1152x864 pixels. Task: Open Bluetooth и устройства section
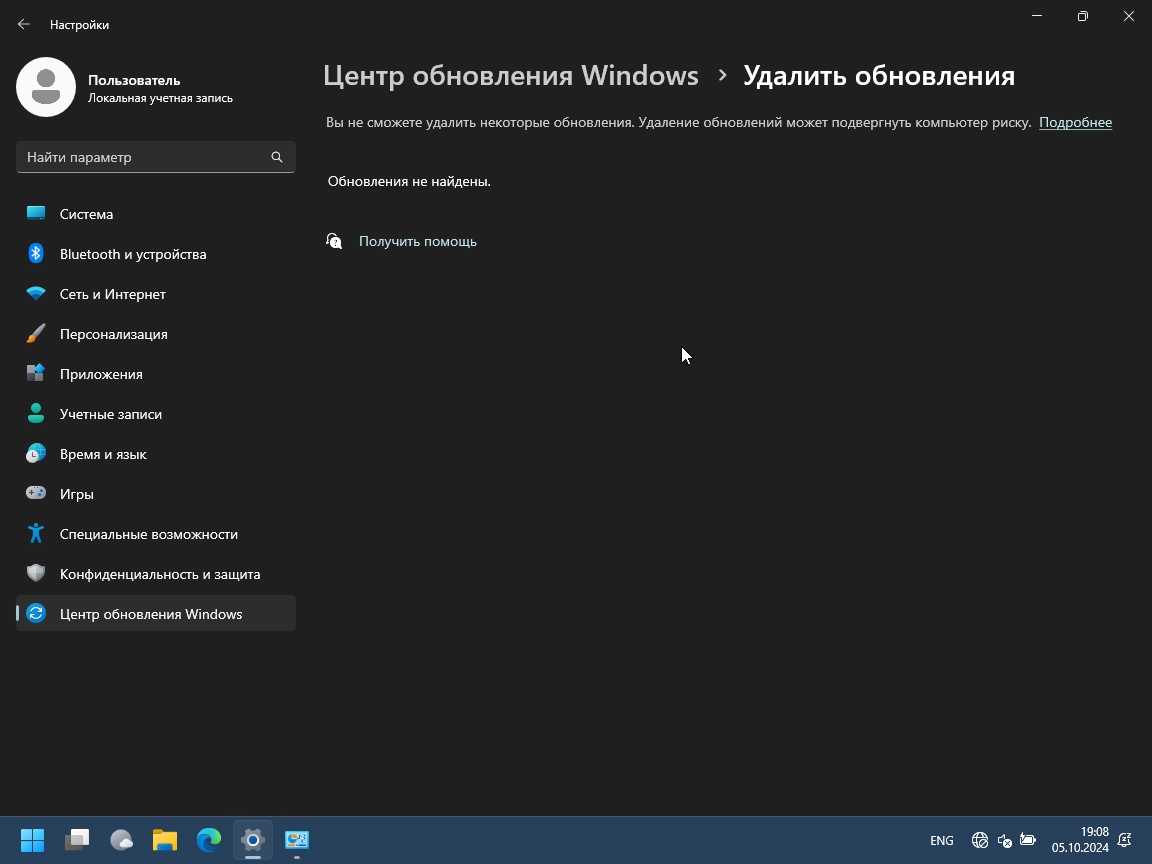tap(156, 253)
